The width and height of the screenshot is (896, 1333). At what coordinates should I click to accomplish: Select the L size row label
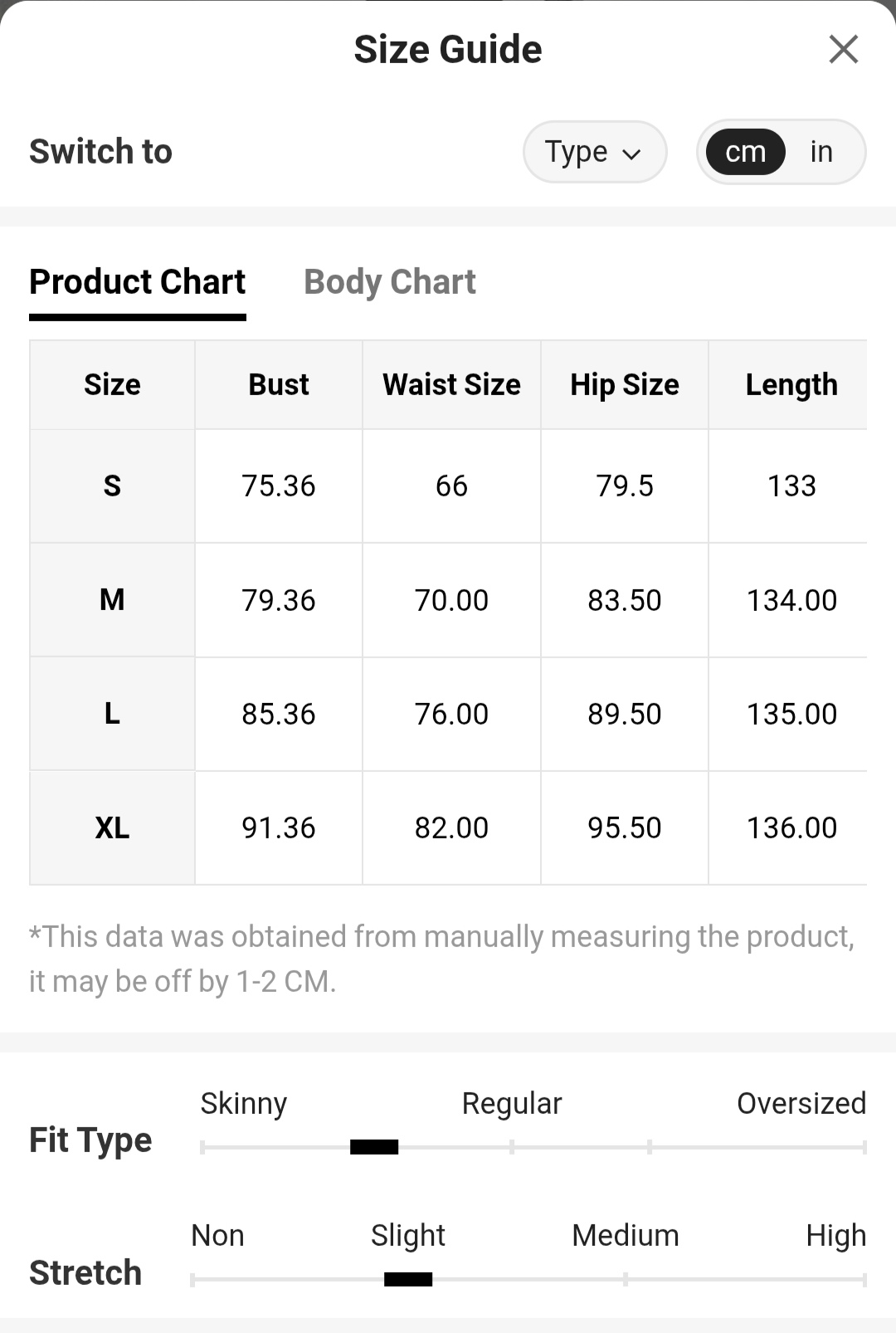[112, 714]
